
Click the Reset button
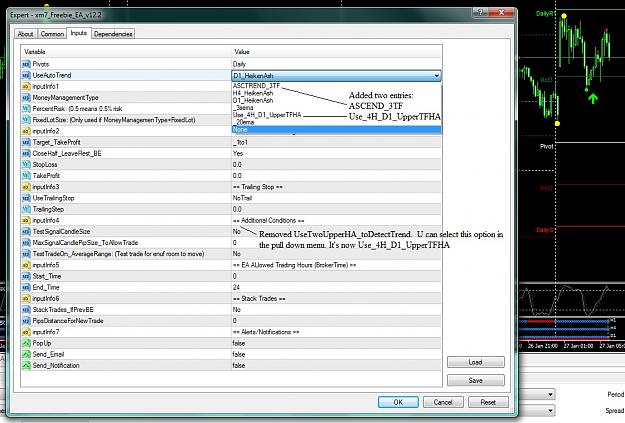click(488, 402)
